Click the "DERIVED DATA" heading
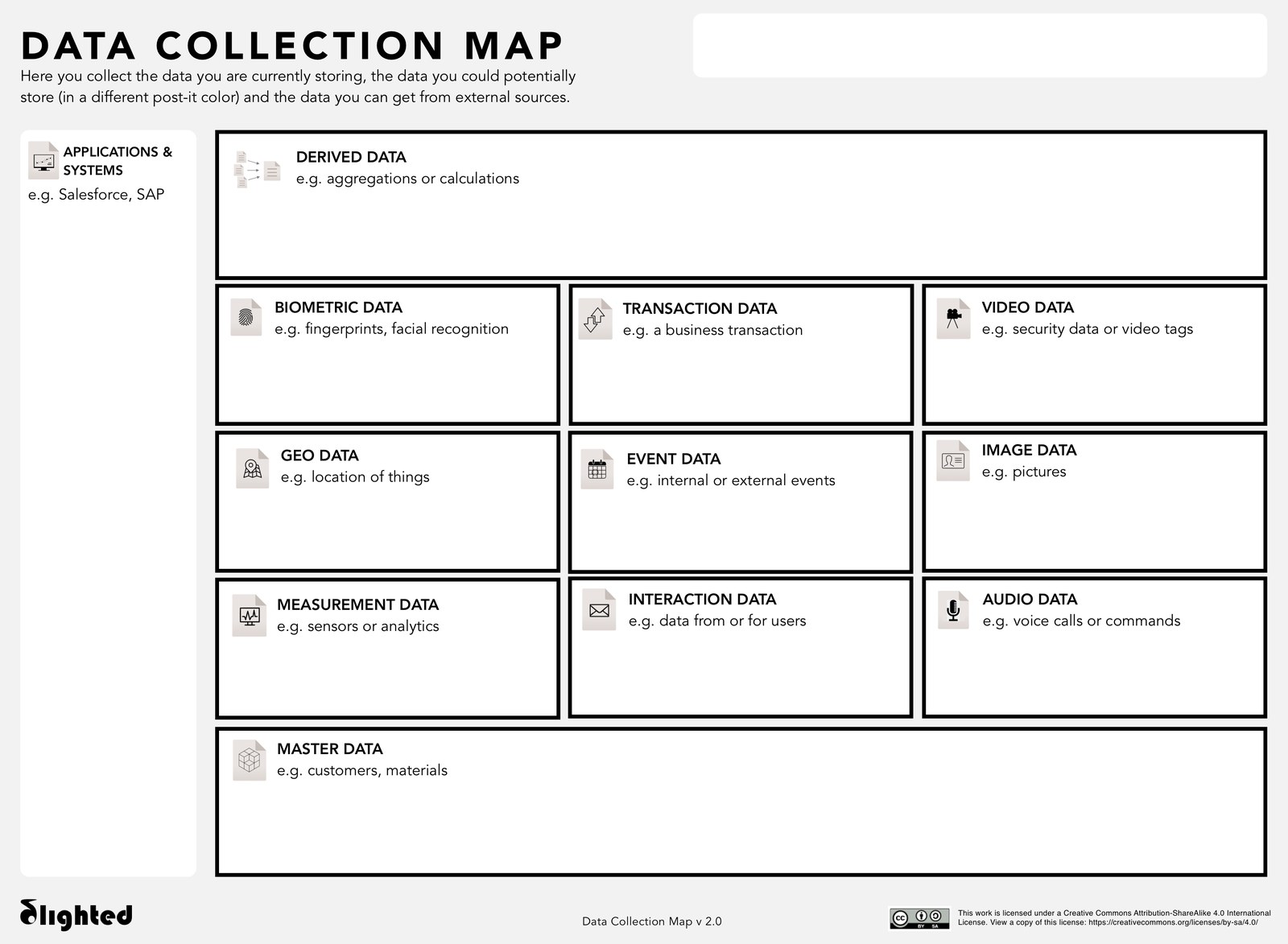 tap(351, 157)
